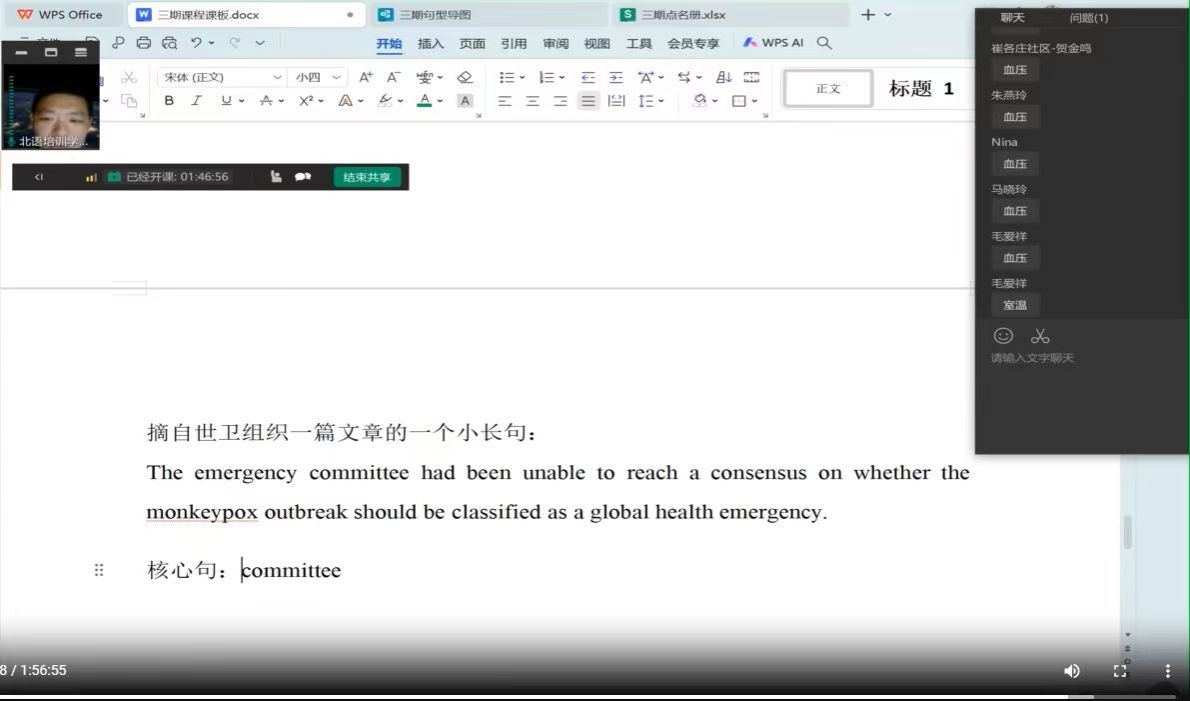Image resolution: width=1190 pixels, height=701 pixels.
Task: Click the clear formatting eraser icon
Action: pyautogui.click(x=464, y=77)
